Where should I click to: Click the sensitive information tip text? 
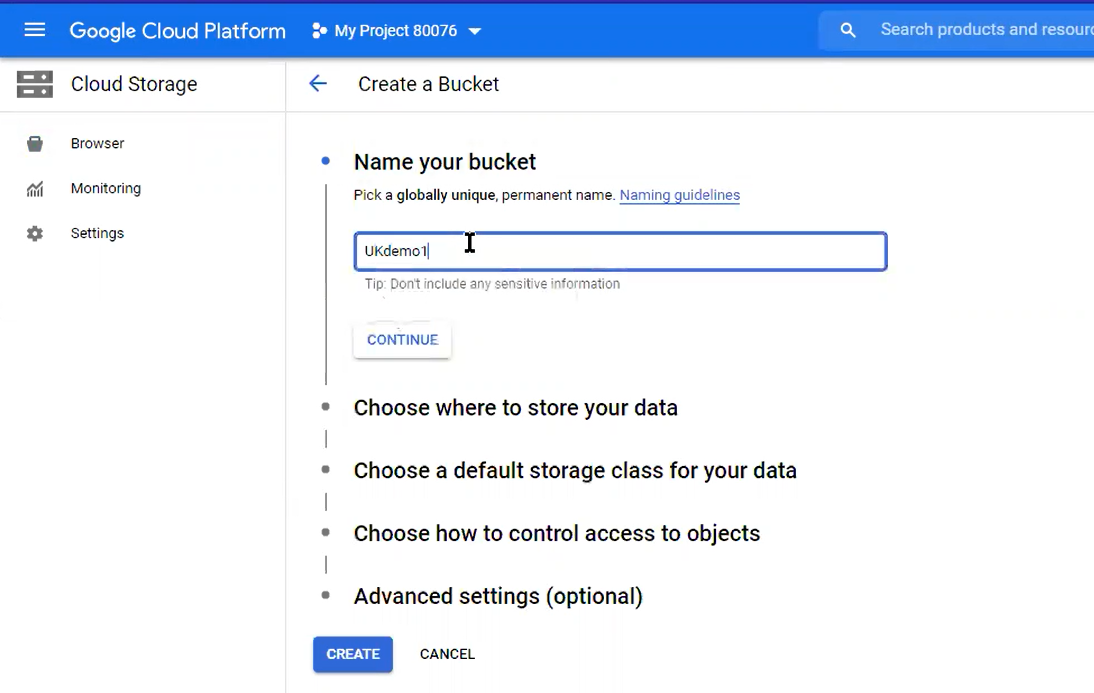pyautogui.click(x=493, y=284)
